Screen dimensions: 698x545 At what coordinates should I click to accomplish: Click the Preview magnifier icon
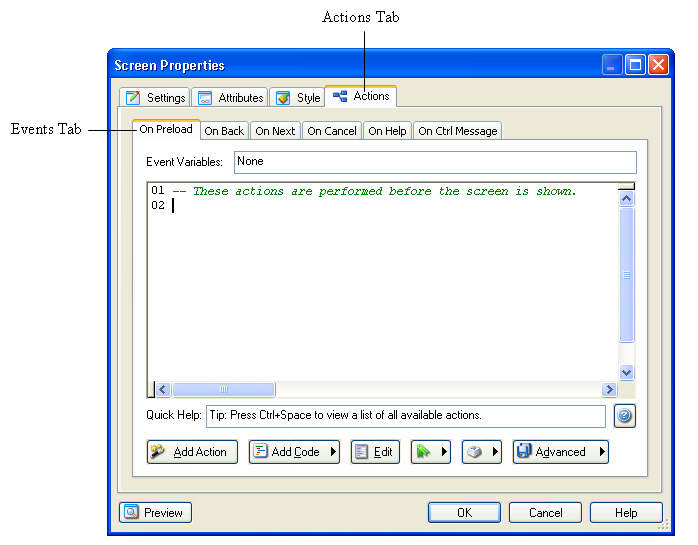(x=131, y=512)
